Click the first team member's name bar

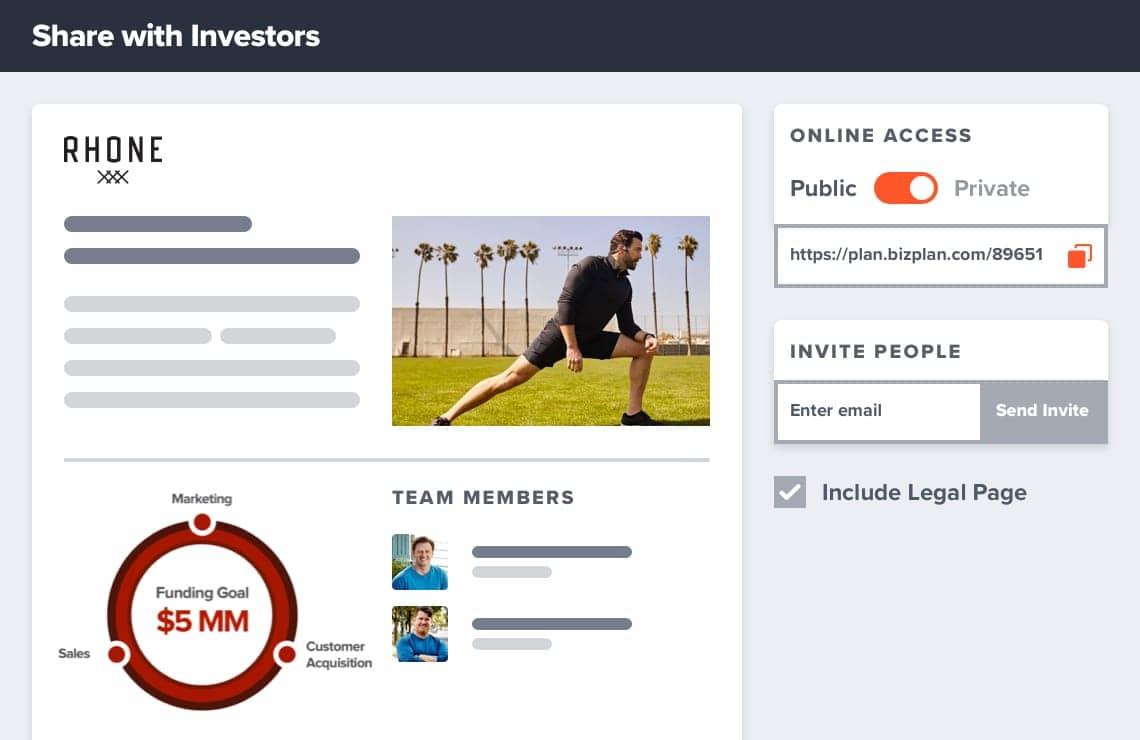coord(551,552)
